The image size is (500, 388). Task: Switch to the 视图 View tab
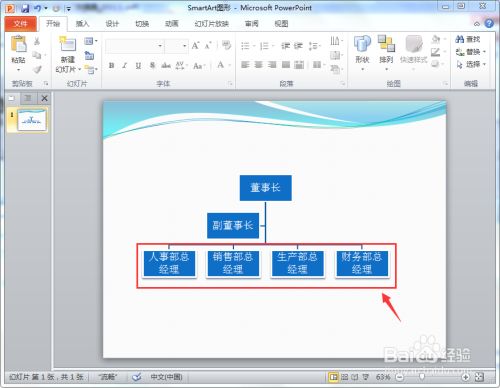point(281,24)
